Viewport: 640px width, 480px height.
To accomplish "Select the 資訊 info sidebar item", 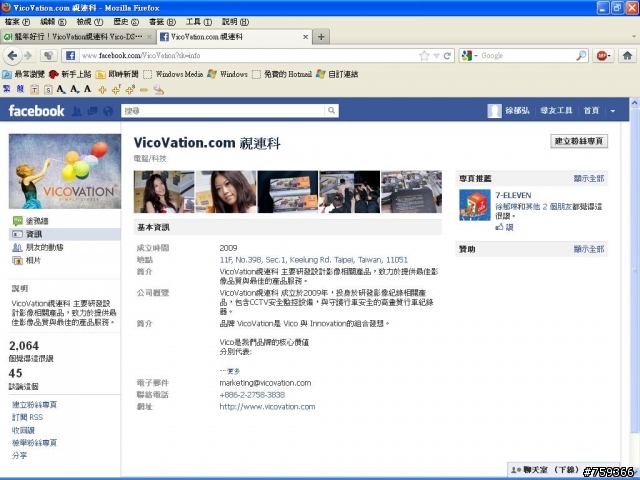I will [64, 234].
